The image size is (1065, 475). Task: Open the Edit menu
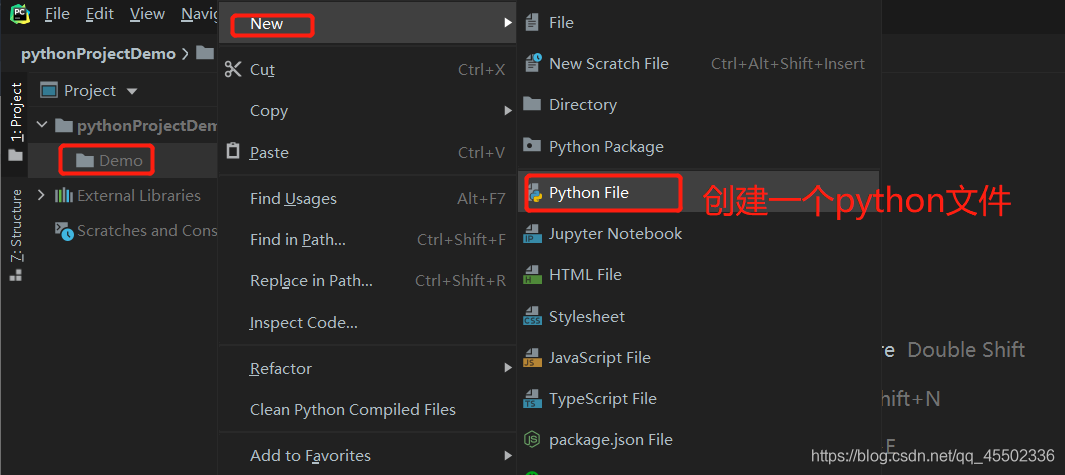coord(100,14)
